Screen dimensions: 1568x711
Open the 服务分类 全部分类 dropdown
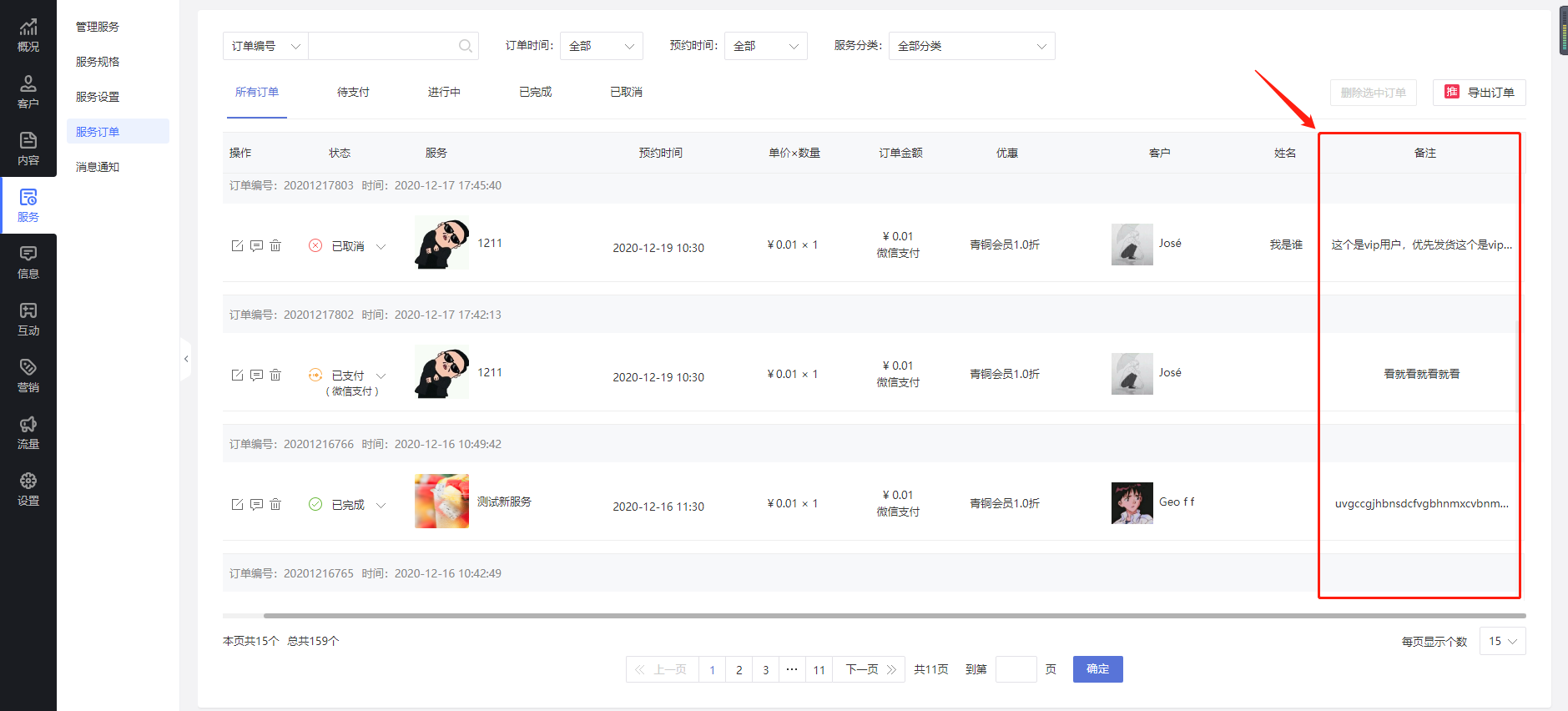click(972, 46)
